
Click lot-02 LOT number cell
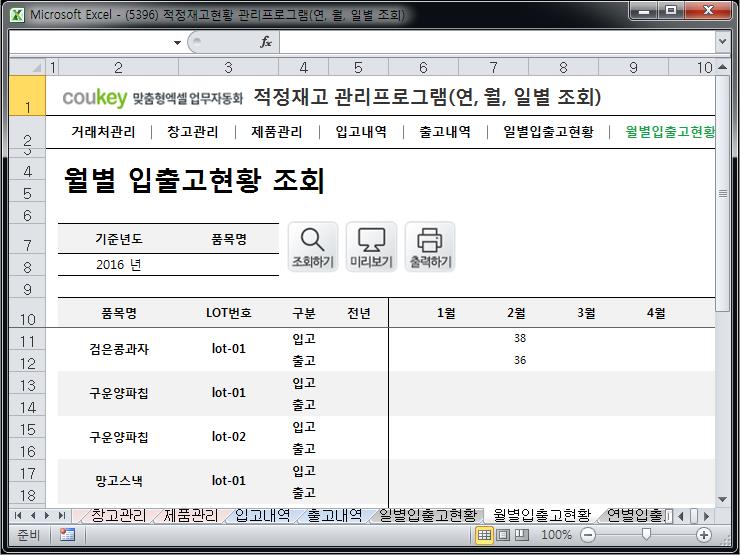228,437
